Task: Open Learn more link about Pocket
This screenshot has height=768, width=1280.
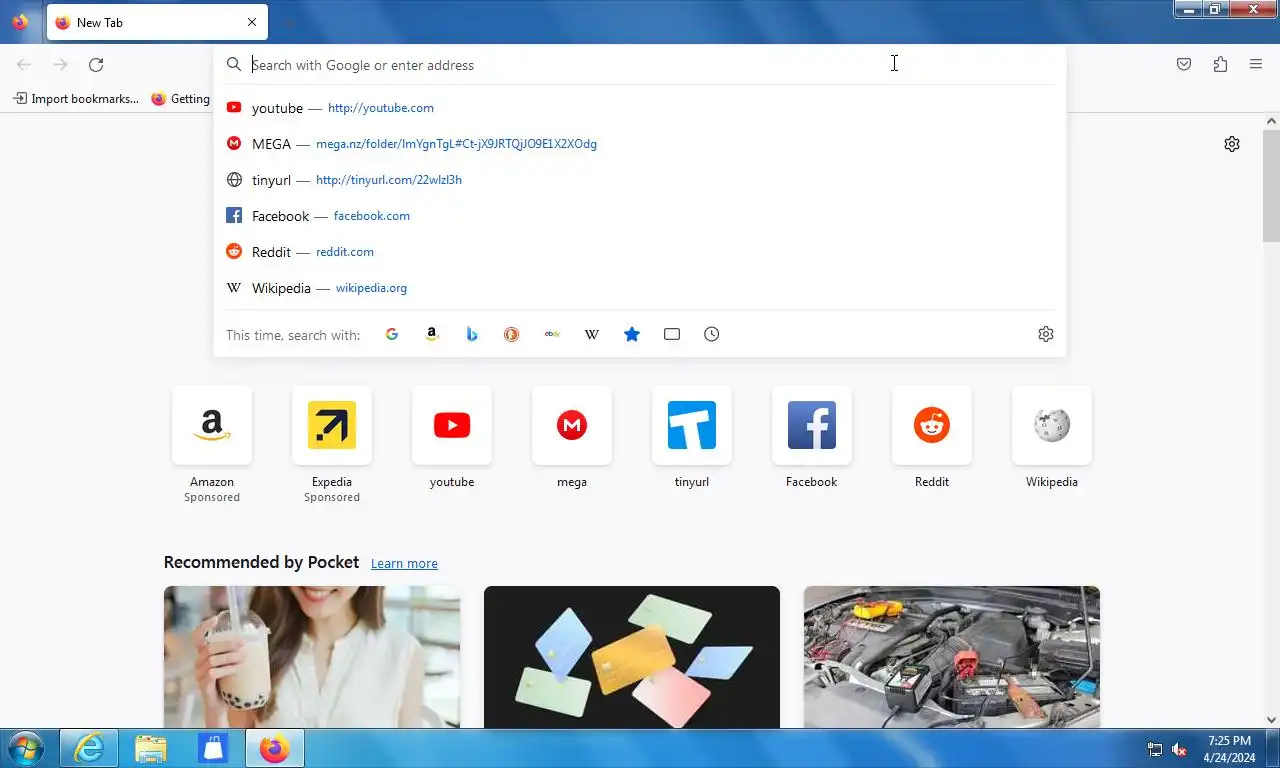Action: click(404, 564)
